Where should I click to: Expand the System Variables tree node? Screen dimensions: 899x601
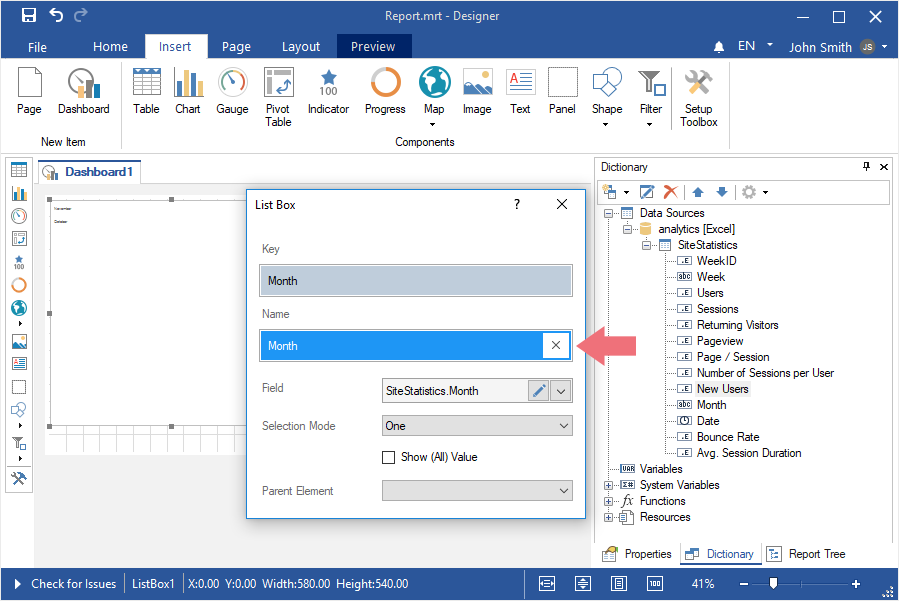[x=609, y=485]
